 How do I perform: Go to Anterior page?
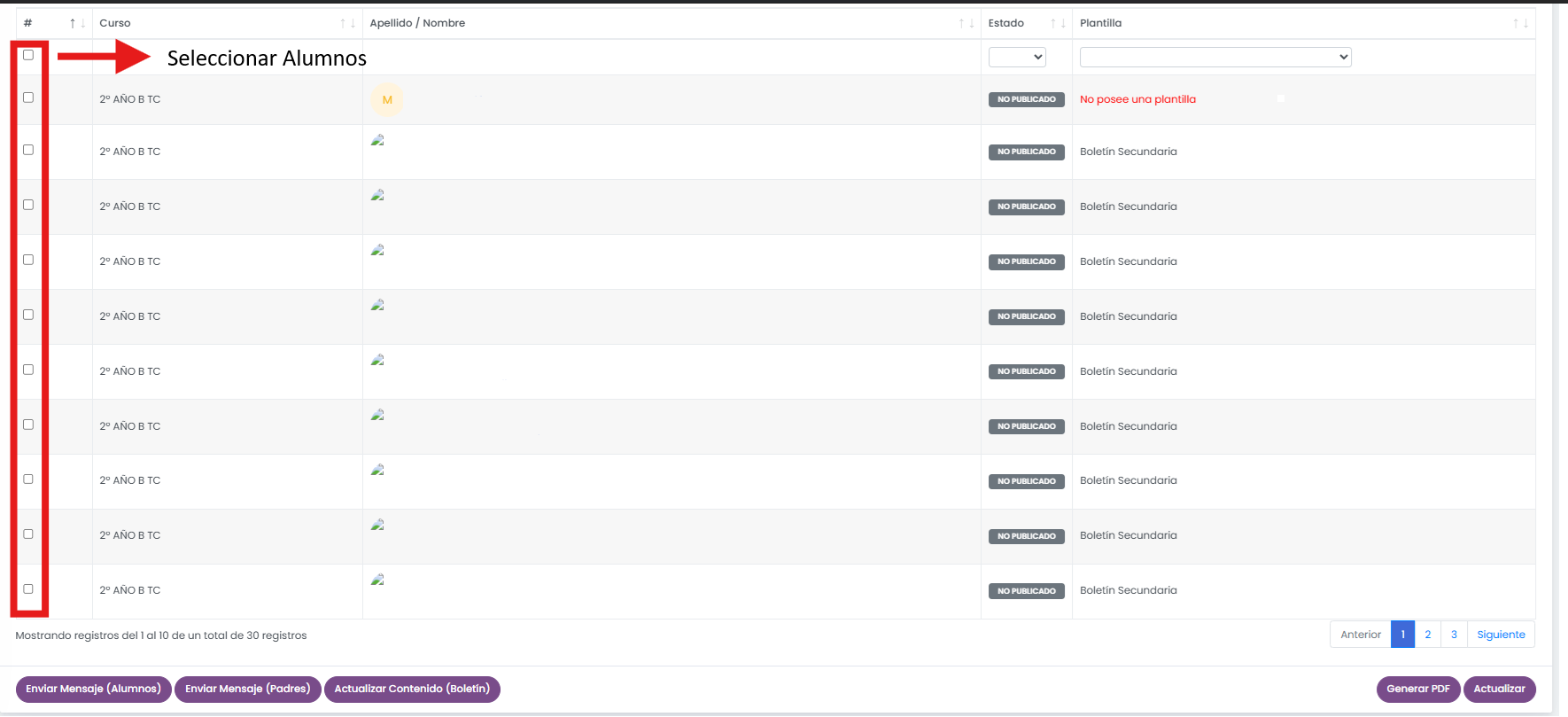(1361, 635)
